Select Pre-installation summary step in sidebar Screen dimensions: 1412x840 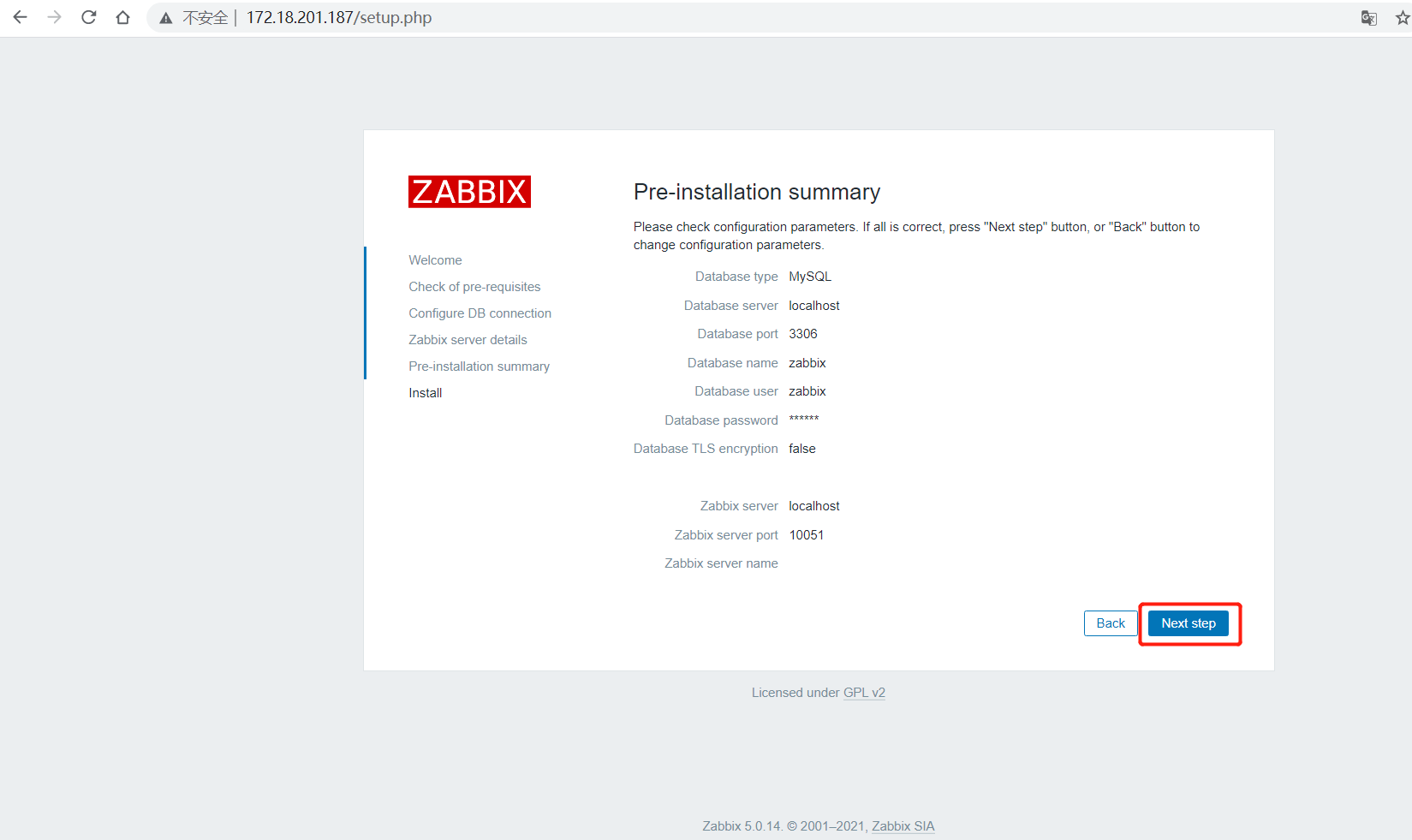click(x=479, y=366)
